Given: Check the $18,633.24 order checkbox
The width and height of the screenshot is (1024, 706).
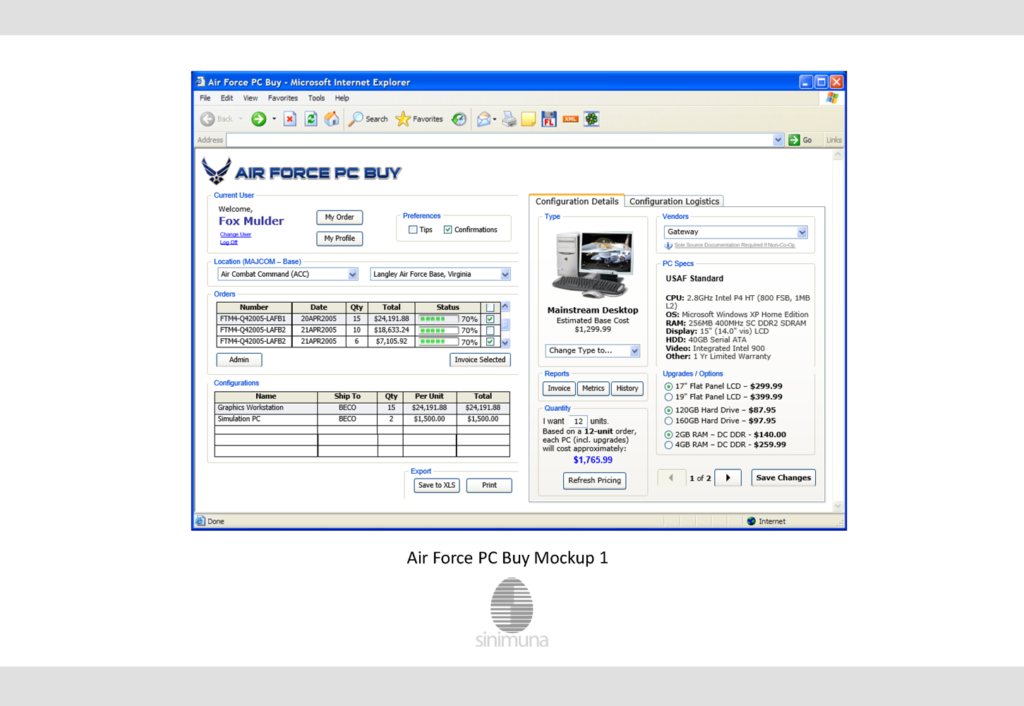Looking at the screenshot, I should tap(490, 330).
